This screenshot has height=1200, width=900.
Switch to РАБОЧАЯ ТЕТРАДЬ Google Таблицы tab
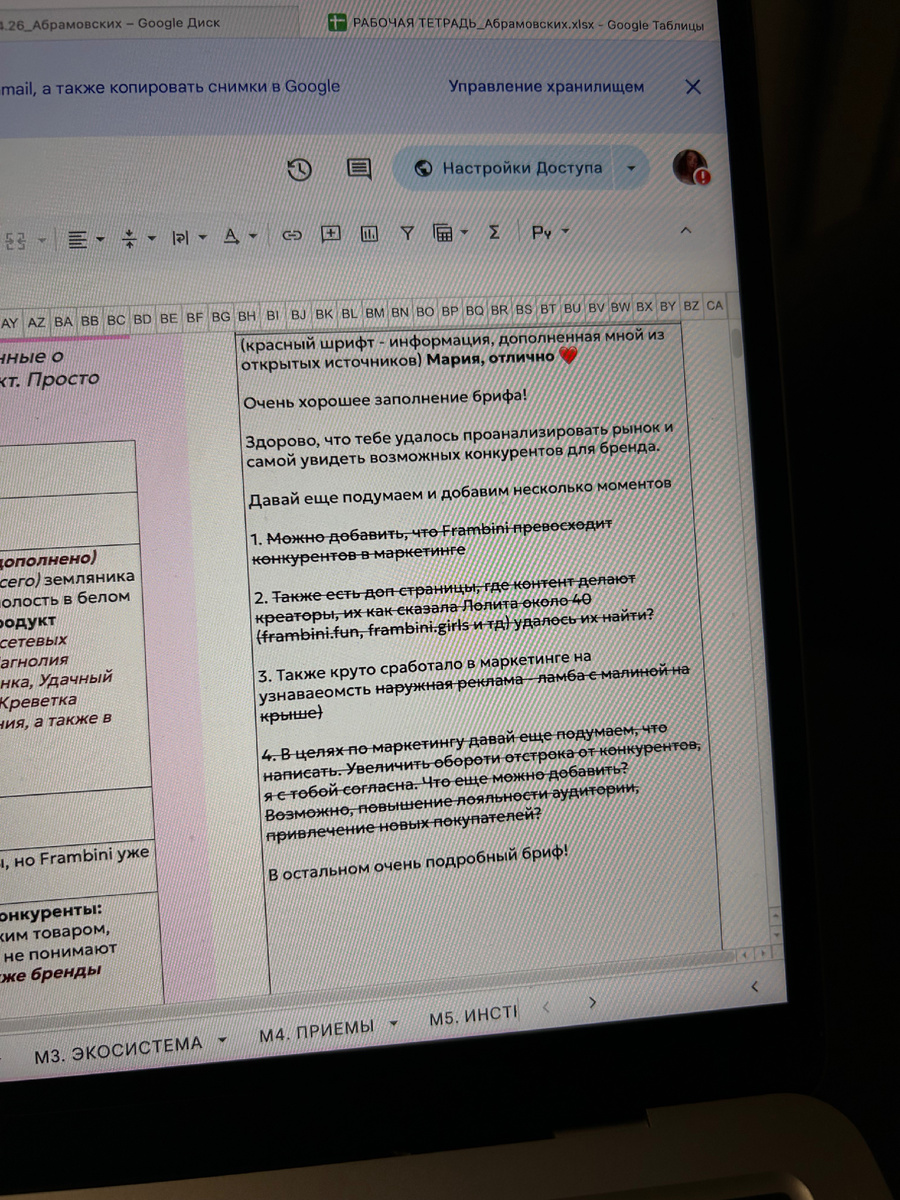517,23
